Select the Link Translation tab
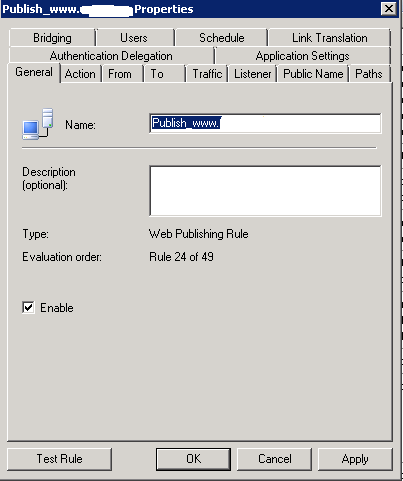Viewport: 403px width, 481px height. click(x=329, y=38)
